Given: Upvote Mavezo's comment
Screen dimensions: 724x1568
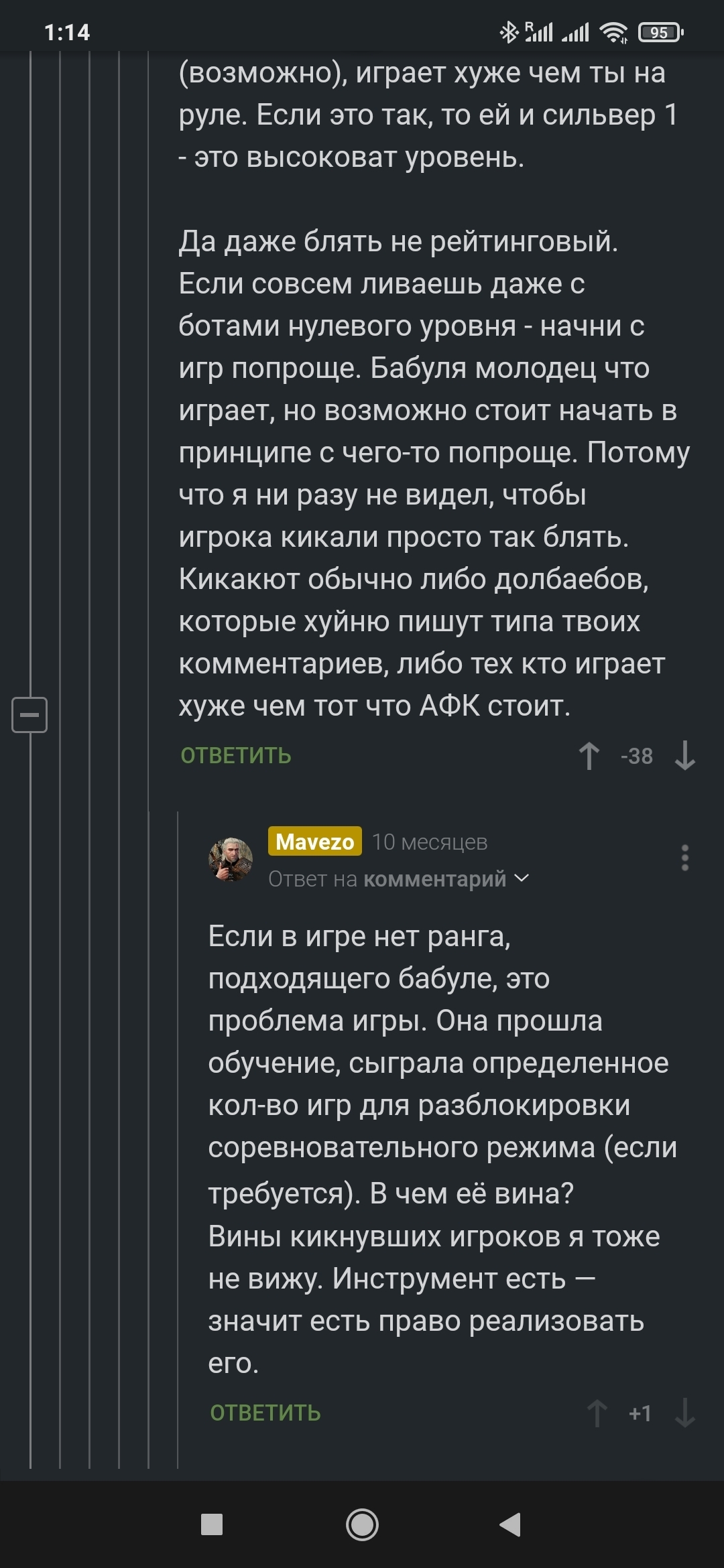Looking at the screenshot, I should point(597,1413).
